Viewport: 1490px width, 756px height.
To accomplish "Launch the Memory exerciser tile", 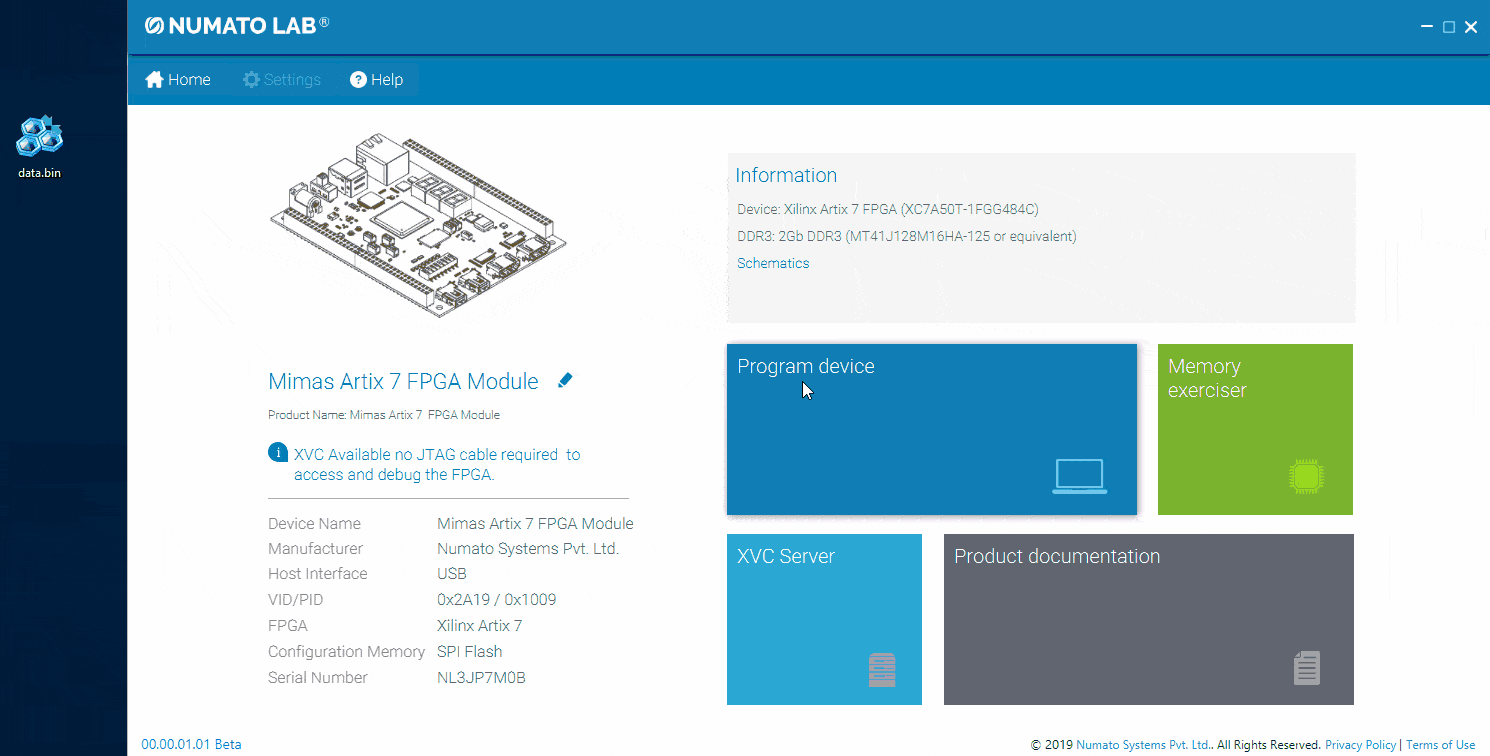I will tap(1254, 429).
